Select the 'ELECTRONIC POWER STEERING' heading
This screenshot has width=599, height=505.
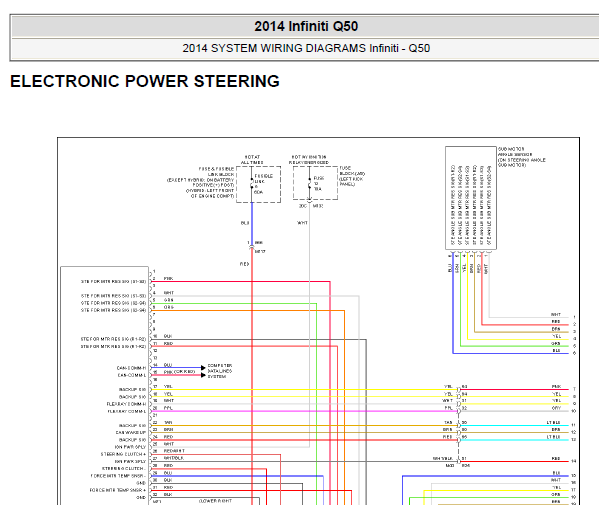click(x=145, y=81)
